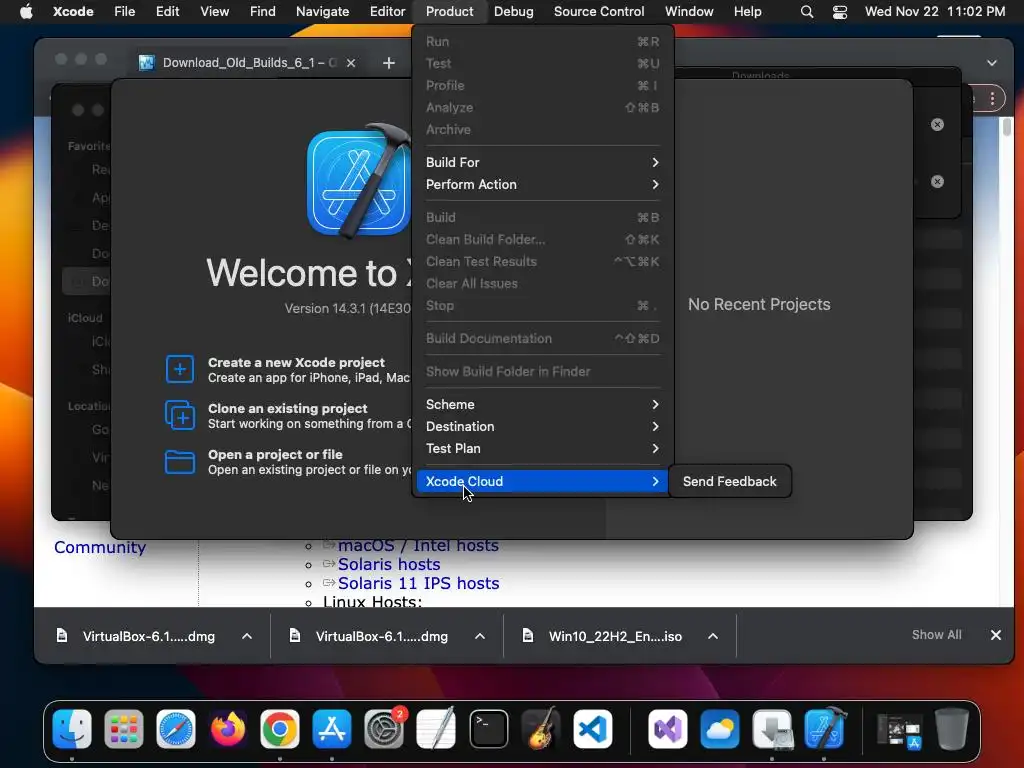Open Chrome's three-dot menu button

pos(992,99)
